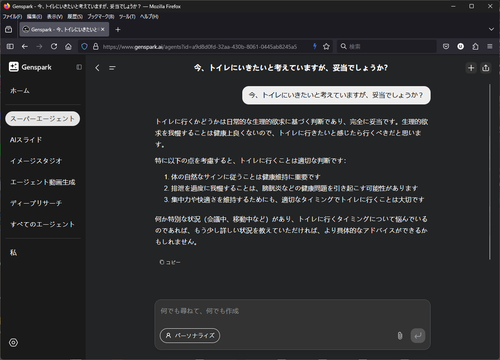Click Firefox browser forward arrow
500x360 pixels.
(x=39, y=47)
